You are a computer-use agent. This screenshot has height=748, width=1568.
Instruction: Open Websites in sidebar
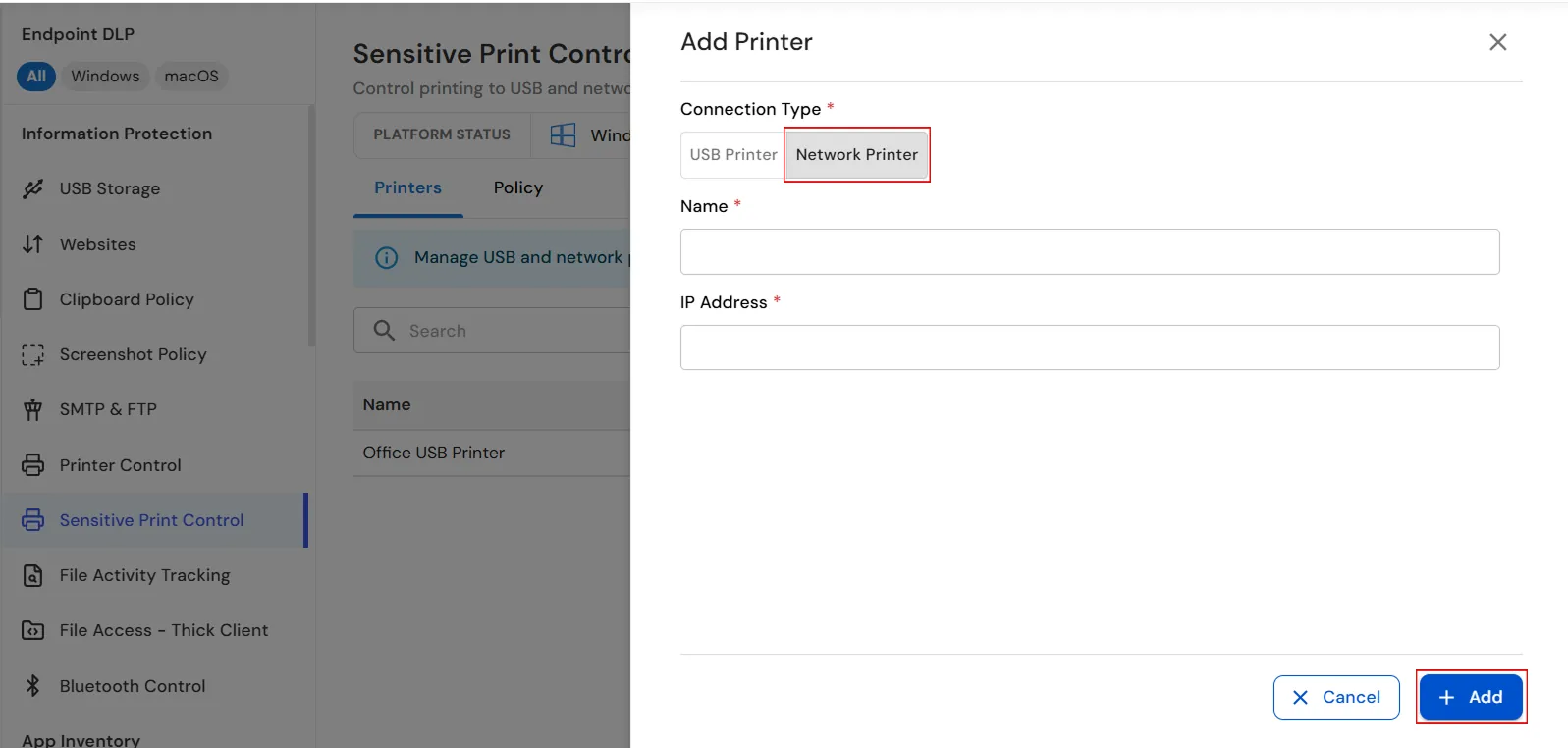tap(155, 243)
